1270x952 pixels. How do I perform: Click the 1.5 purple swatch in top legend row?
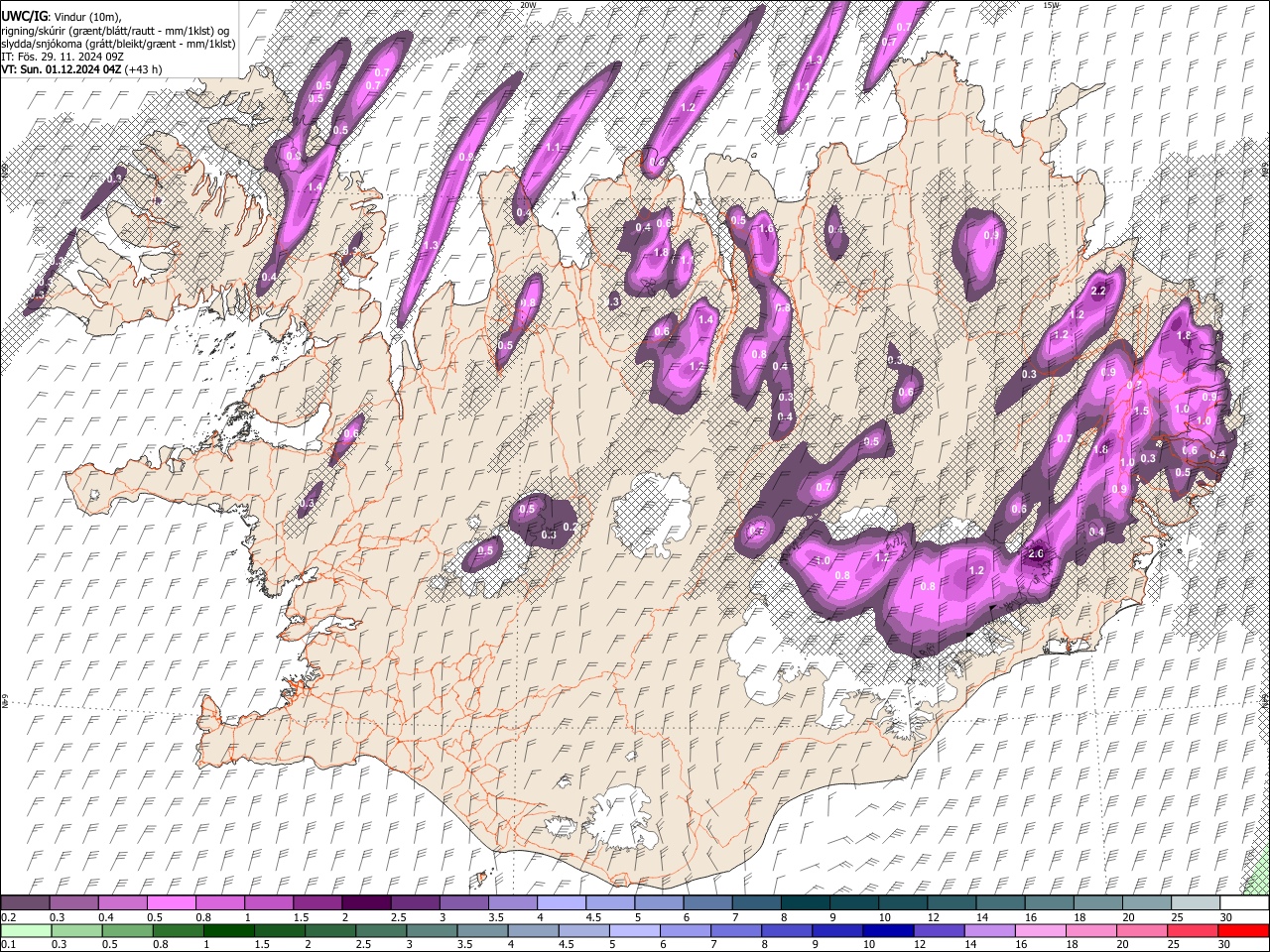(317, 903)
